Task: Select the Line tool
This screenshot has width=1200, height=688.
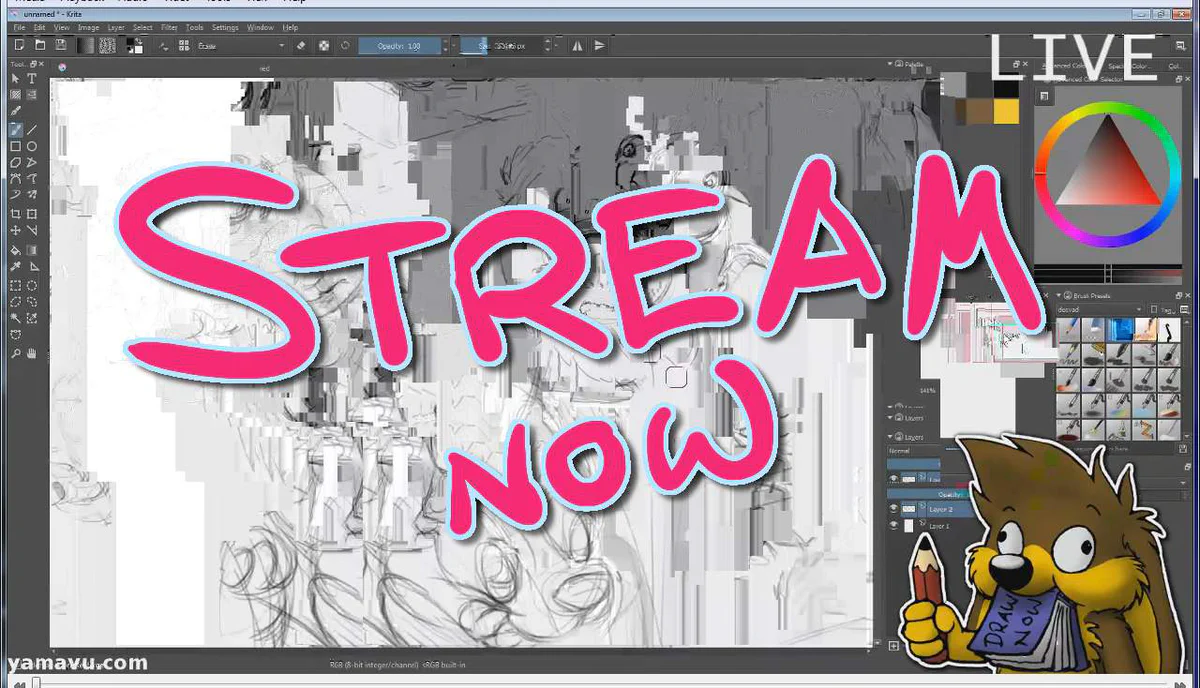Action: click(32, 130)
